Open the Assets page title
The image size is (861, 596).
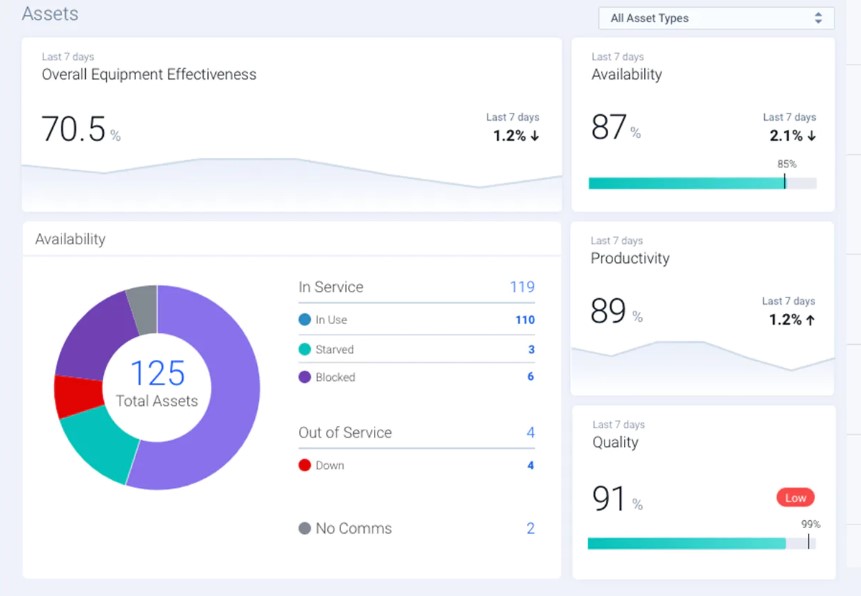point(49,13)
